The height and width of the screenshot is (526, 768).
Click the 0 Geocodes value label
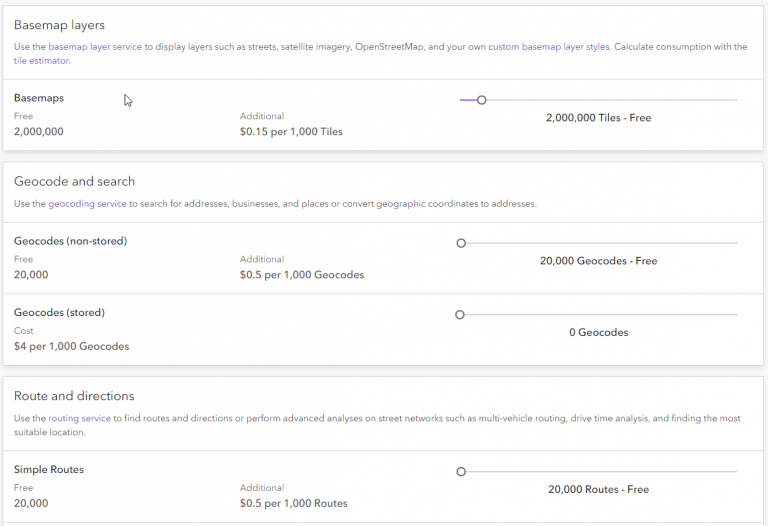click(x=598, y=332)
